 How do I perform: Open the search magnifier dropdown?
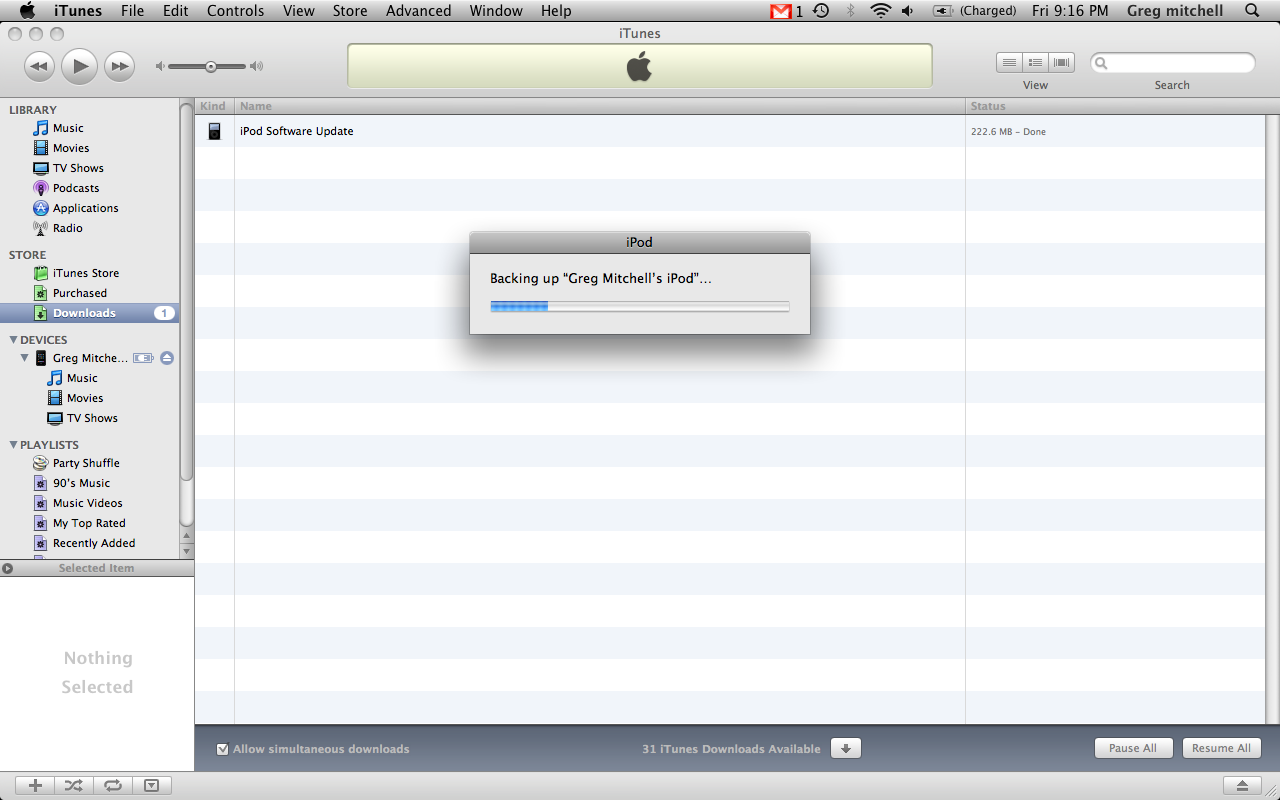pos(1102,63)
